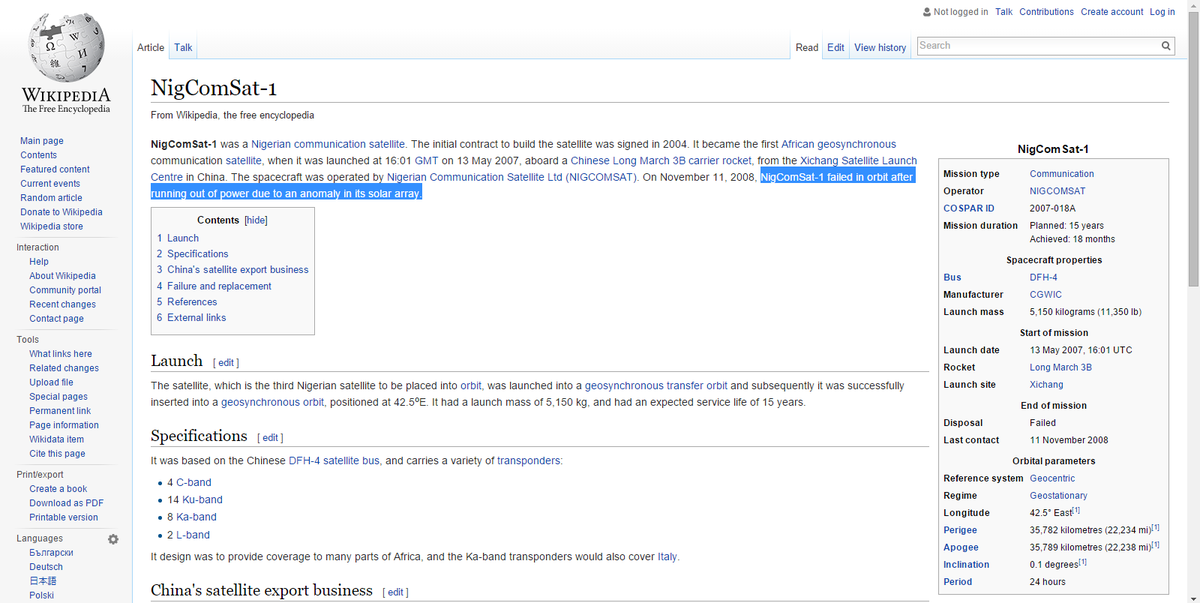Click Printable version link
Viewport: 1200px width, 603px height.
(64, 517)
